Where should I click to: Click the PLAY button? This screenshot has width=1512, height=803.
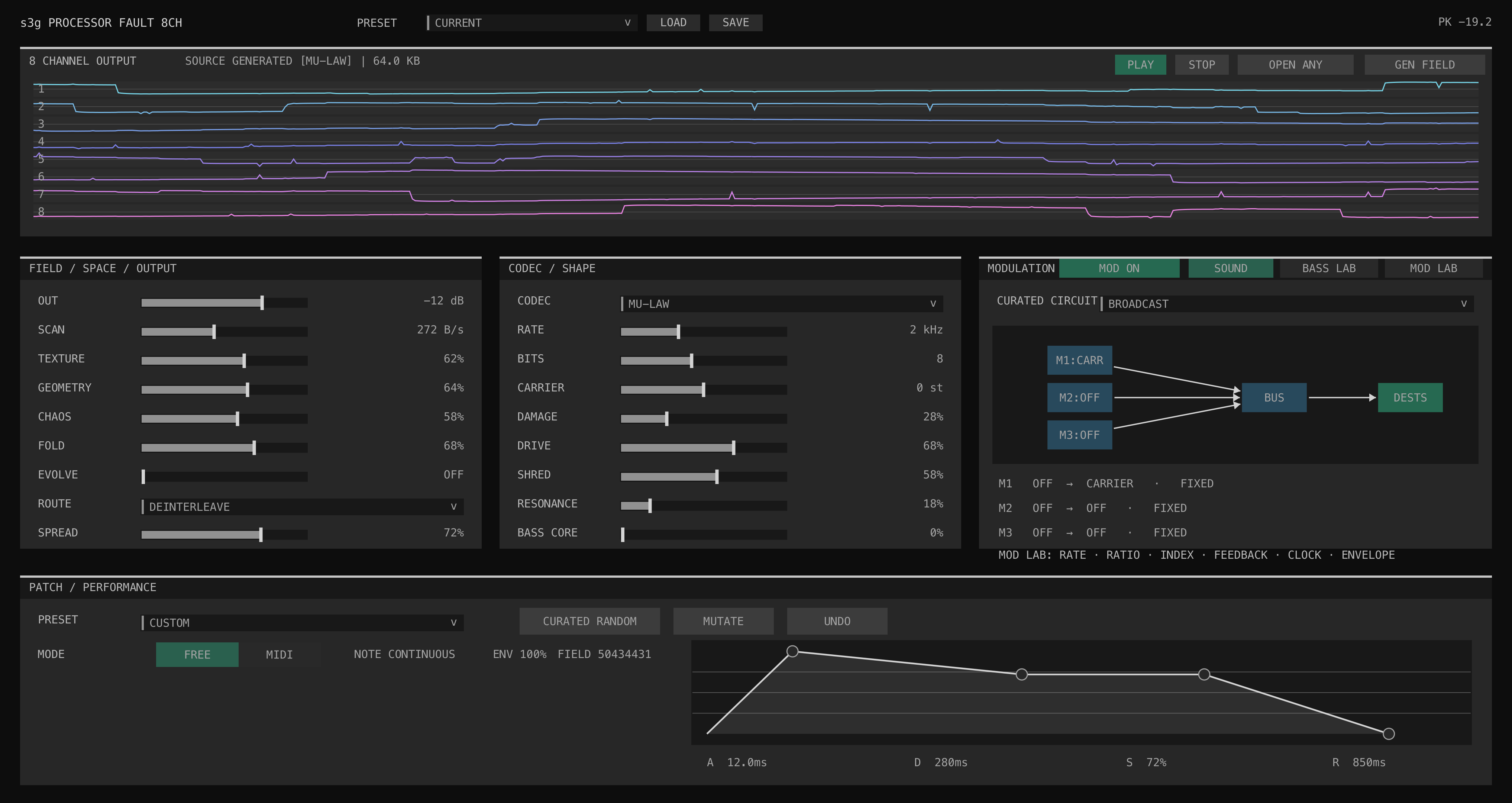1140,65
